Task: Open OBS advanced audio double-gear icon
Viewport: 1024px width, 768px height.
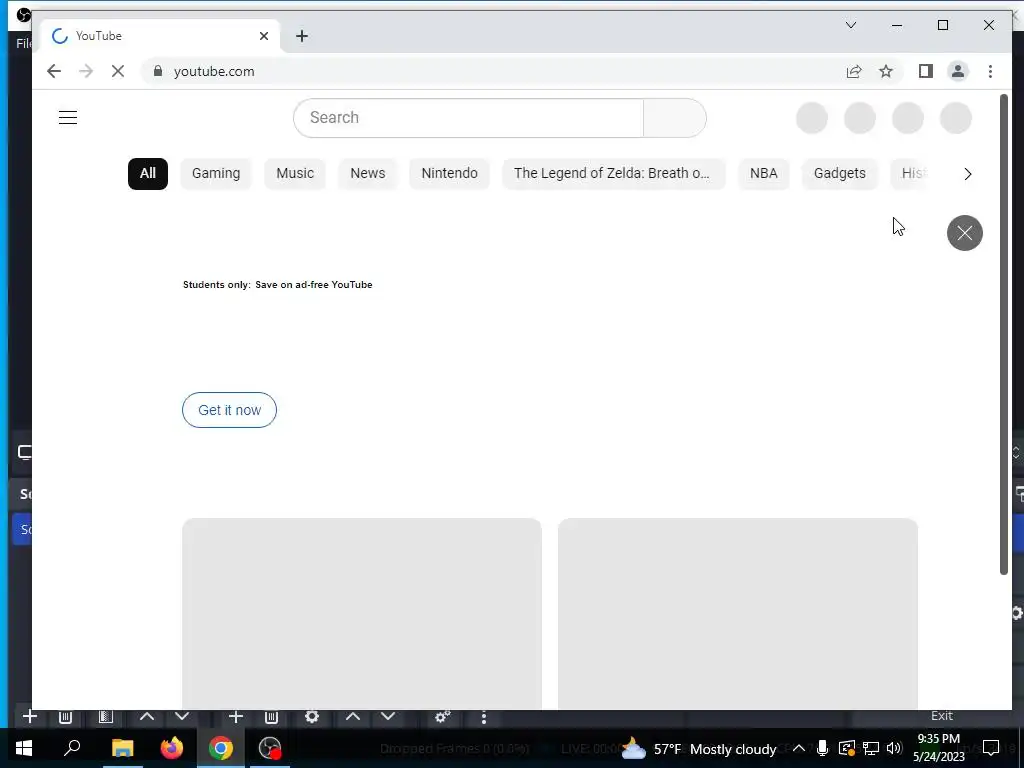Action: [x=443, y=716]
